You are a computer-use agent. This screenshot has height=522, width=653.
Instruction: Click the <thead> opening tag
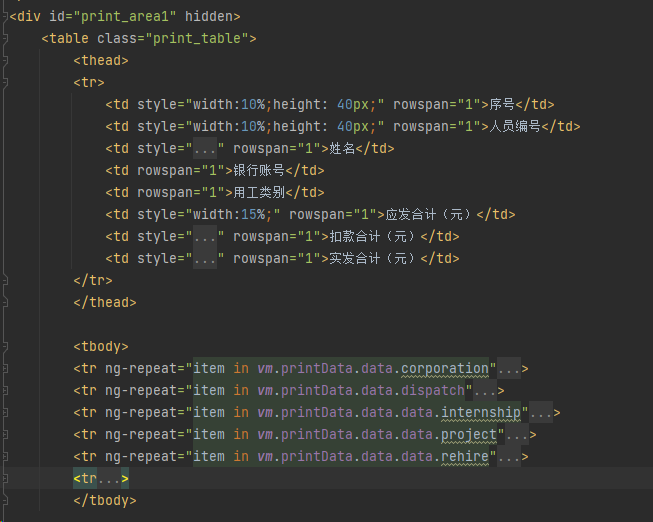click(101, 61)
